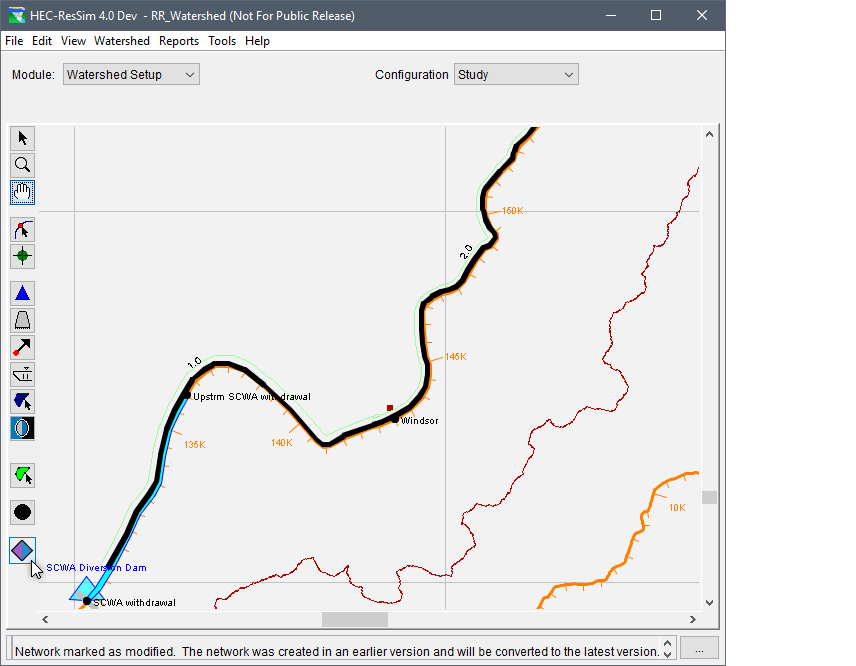Open the Module dropdown showing Watershed Setup
The width and height of the screenshot is (856, 666).
point(131,75)
